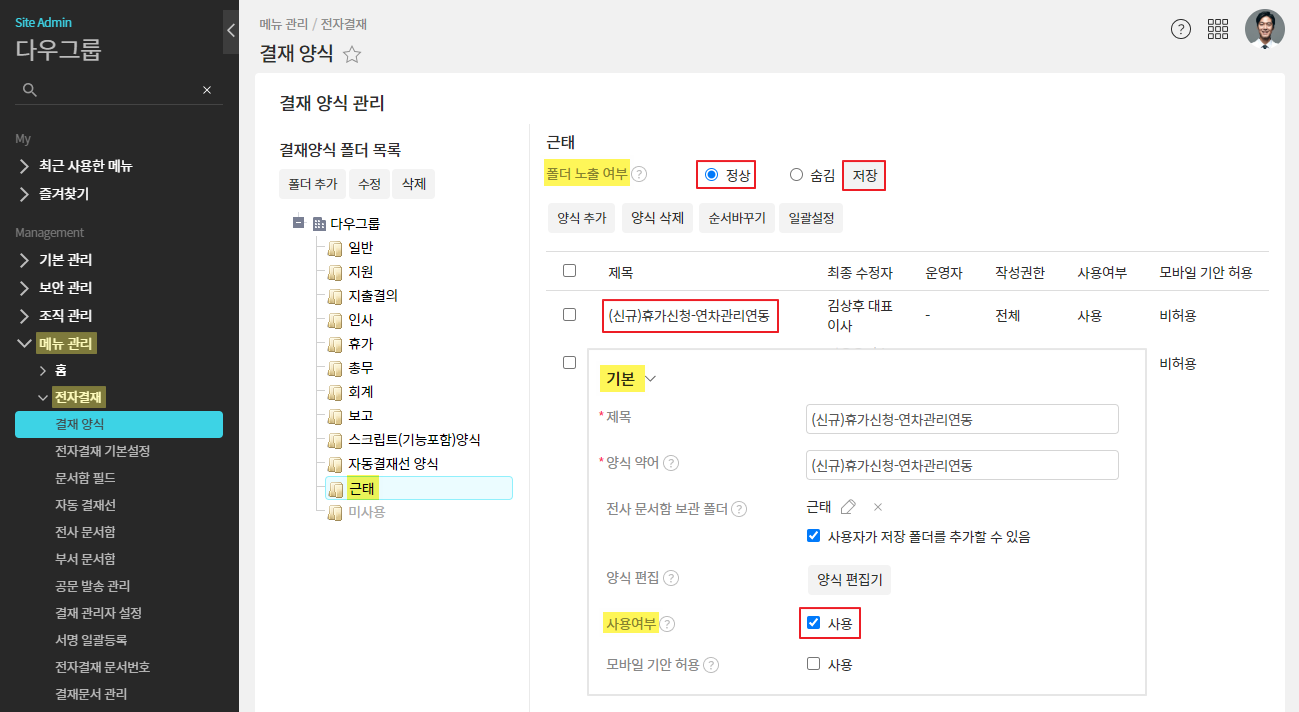Image resolution: width=1299 pixels, height=712 pixels.
Task: Collapse the sidebar with the arrow icon
Action: pyautogui.click(x=230, y=30)
